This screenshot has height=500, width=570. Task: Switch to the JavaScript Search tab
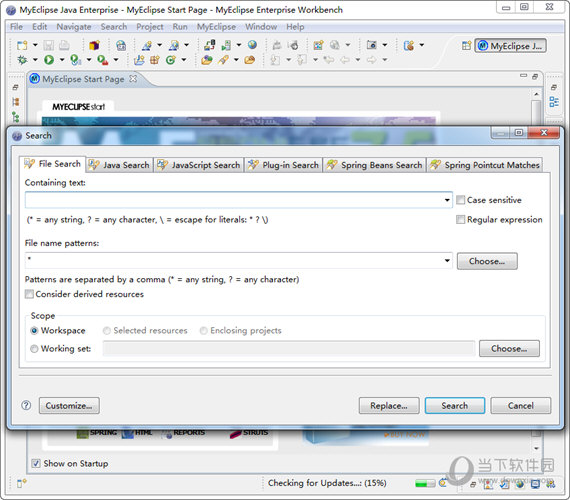click(199, 165)
